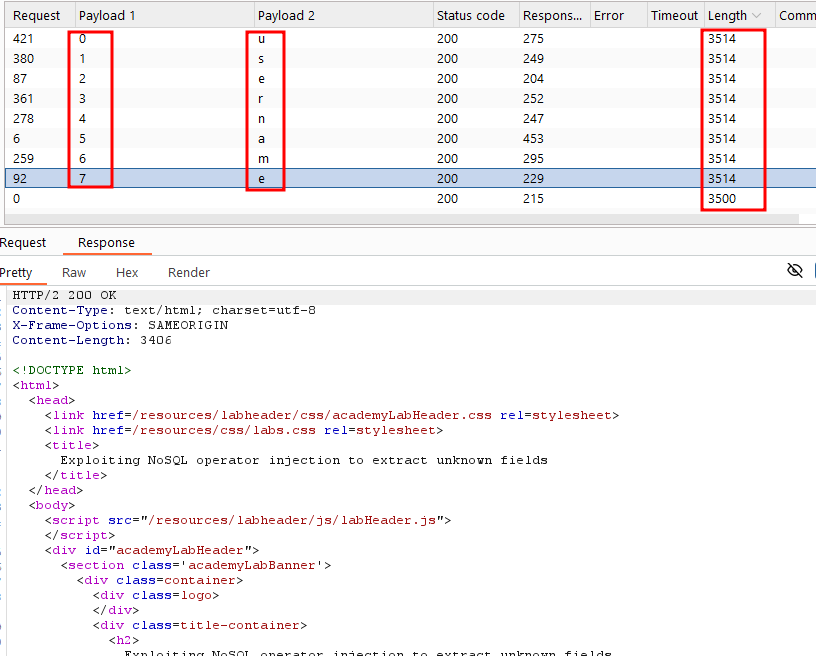Click payload 2 value 'r'
The width and height of the screenshot is (816, 656).
click(260, 99)
